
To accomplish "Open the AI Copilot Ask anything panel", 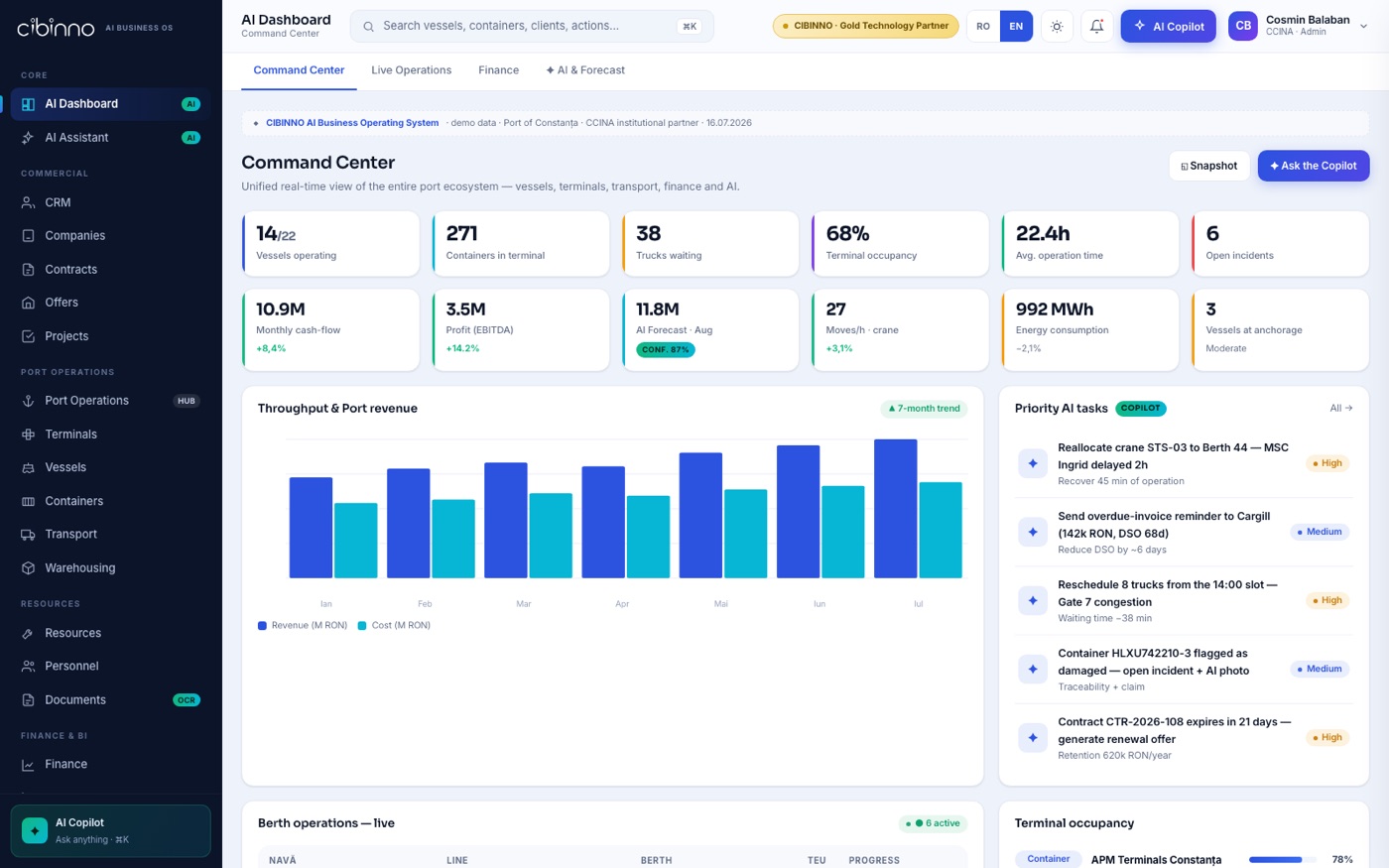I will pos(111,830).
